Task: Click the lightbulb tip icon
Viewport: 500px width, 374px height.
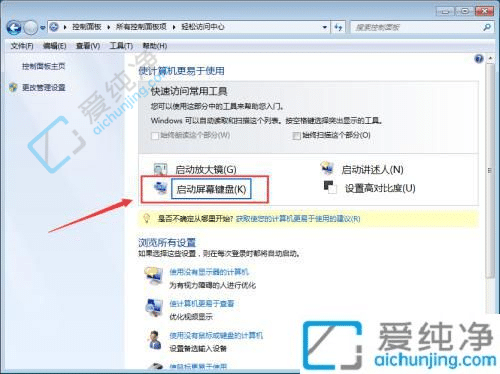Action: coord(146,218)
